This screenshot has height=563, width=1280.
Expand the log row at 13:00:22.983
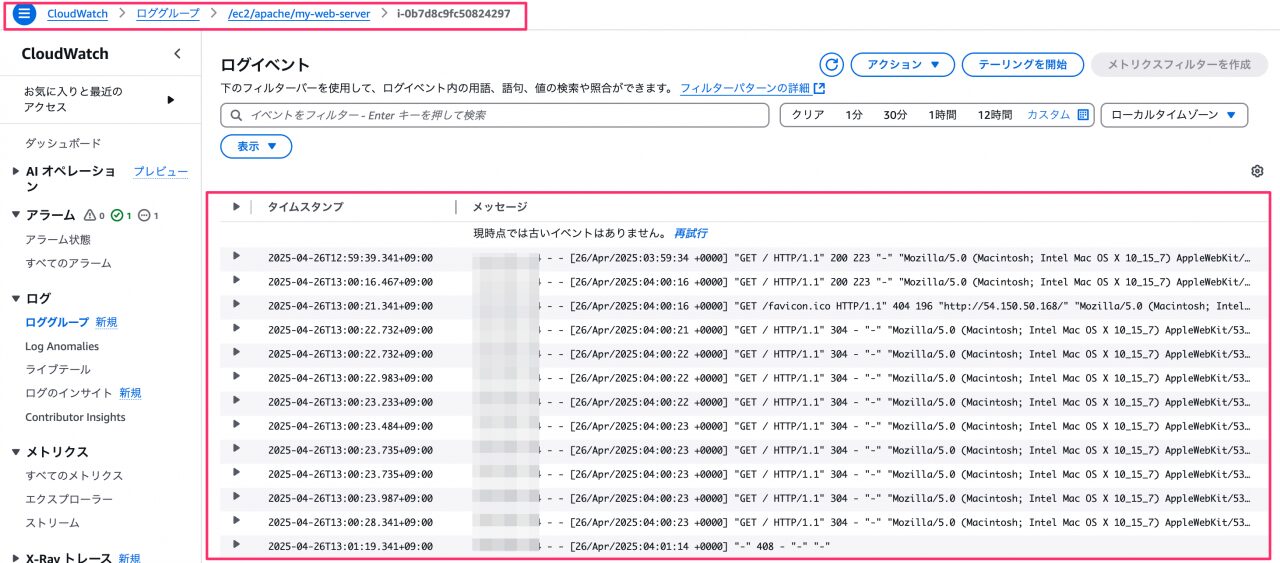(x=236, y=376)
